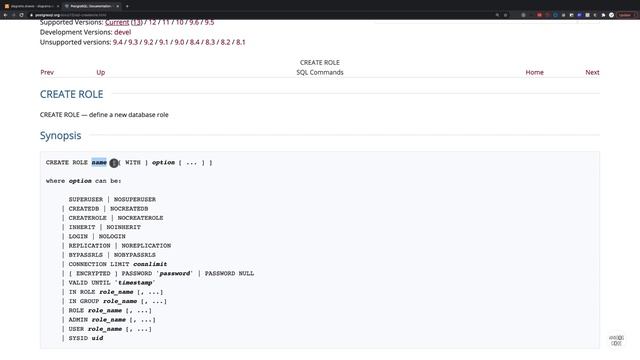
Task: Open unsupported version 9.2 link
Action: 149,42
